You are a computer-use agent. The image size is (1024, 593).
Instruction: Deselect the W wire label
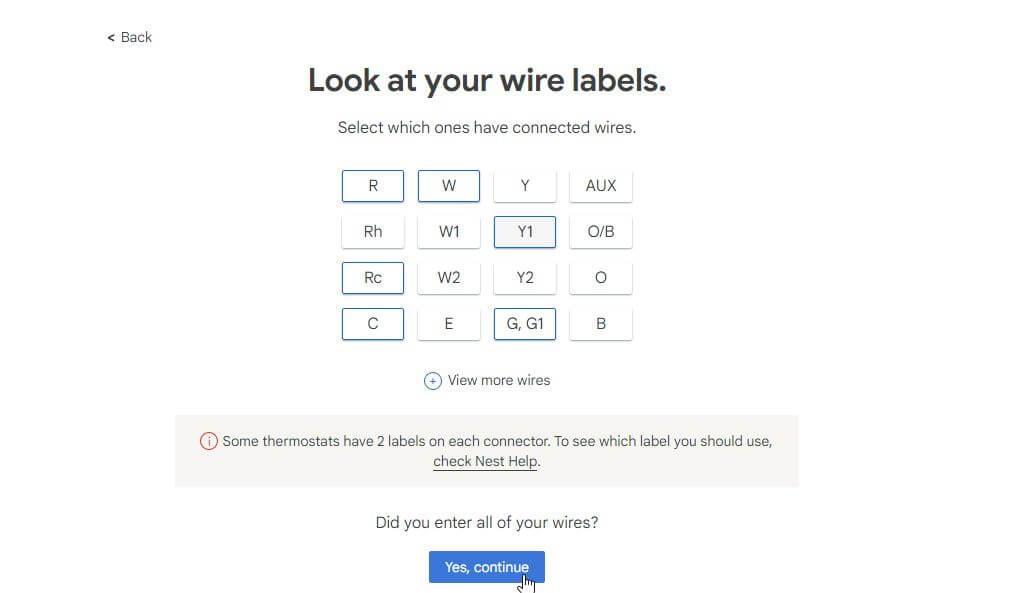point(449,186)
